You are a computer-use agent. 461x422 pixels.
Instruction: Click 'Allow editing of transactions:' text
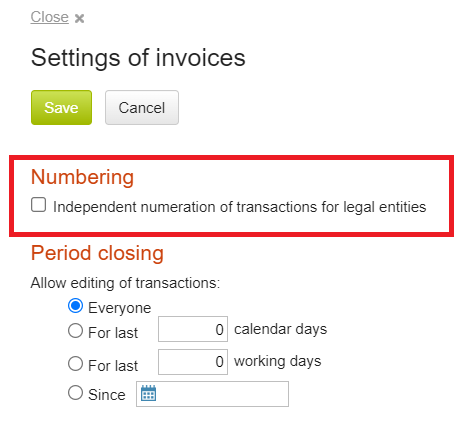click(125, 283)
